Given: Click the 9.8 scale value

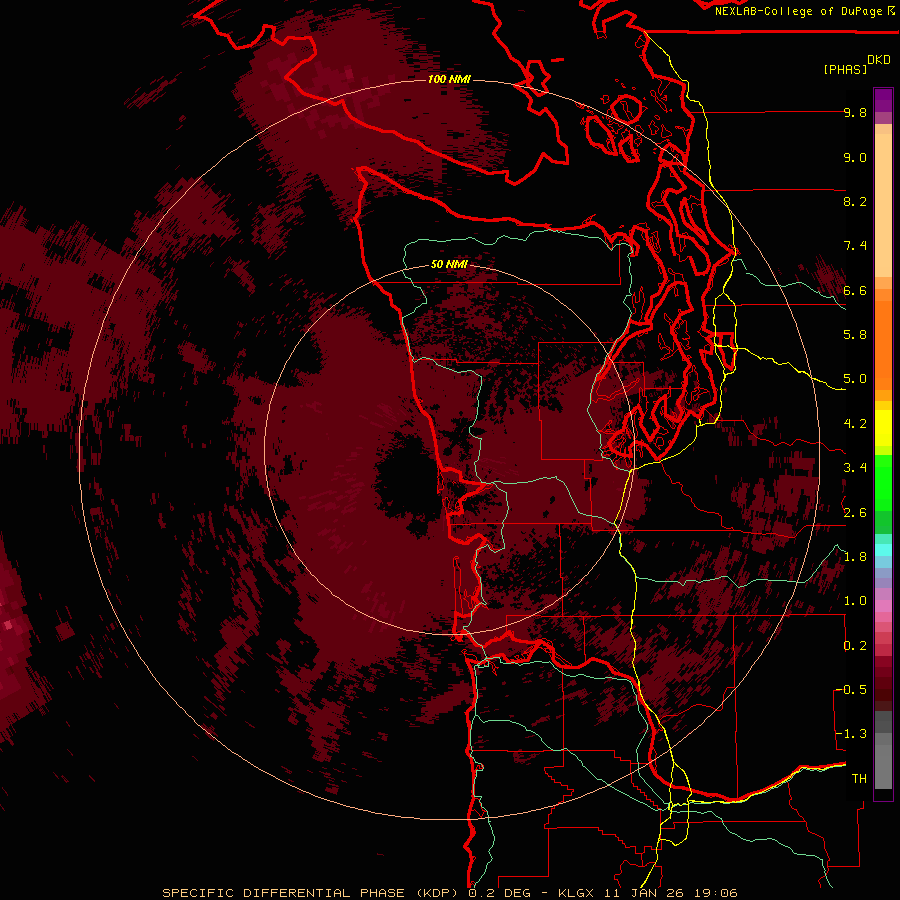Looking at the screenshot, I should click(855, 112).
